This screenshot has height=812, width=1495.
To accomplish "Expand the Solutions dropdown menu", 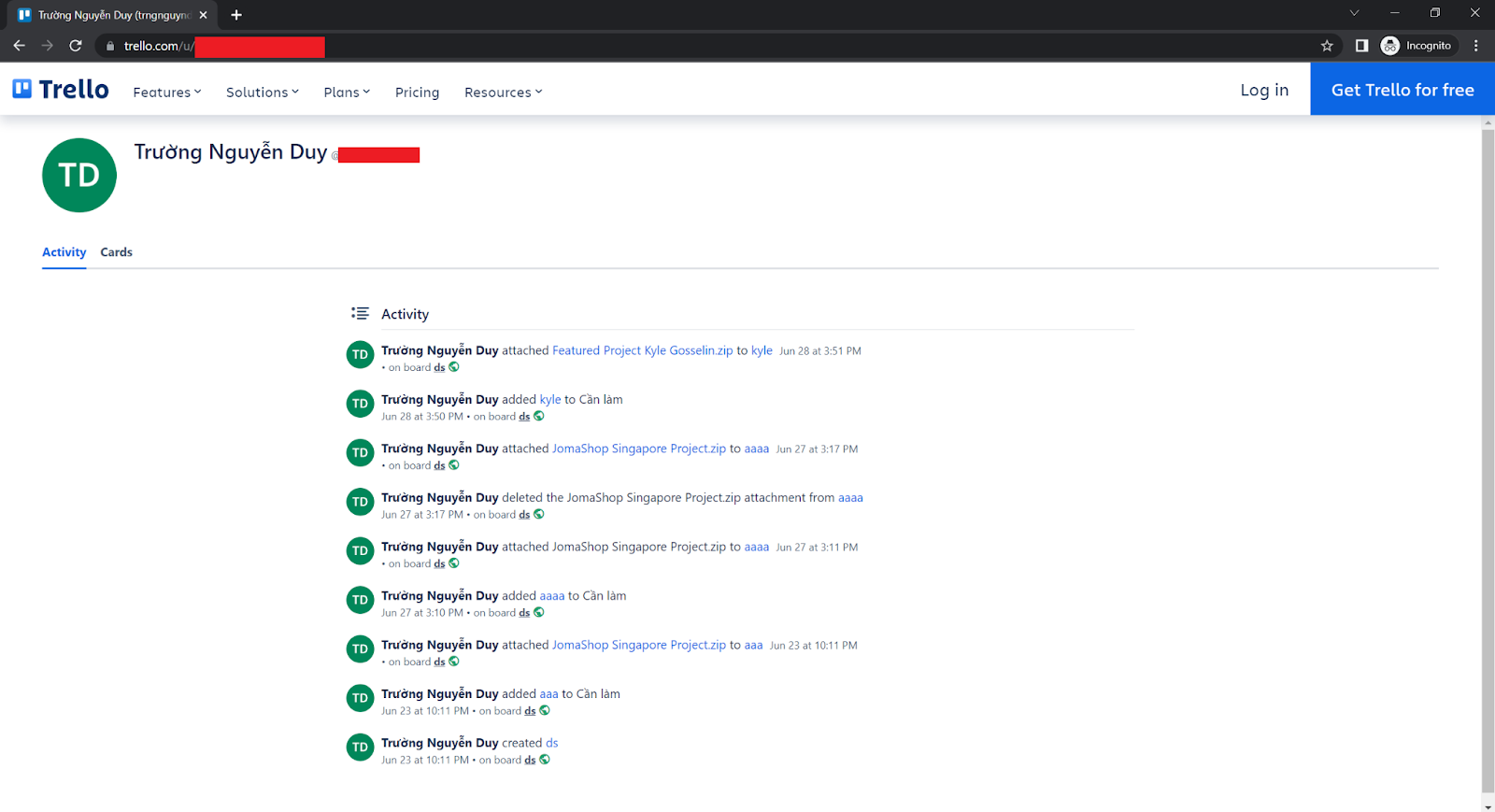I will pyautogui.click(x=262, y=93).
